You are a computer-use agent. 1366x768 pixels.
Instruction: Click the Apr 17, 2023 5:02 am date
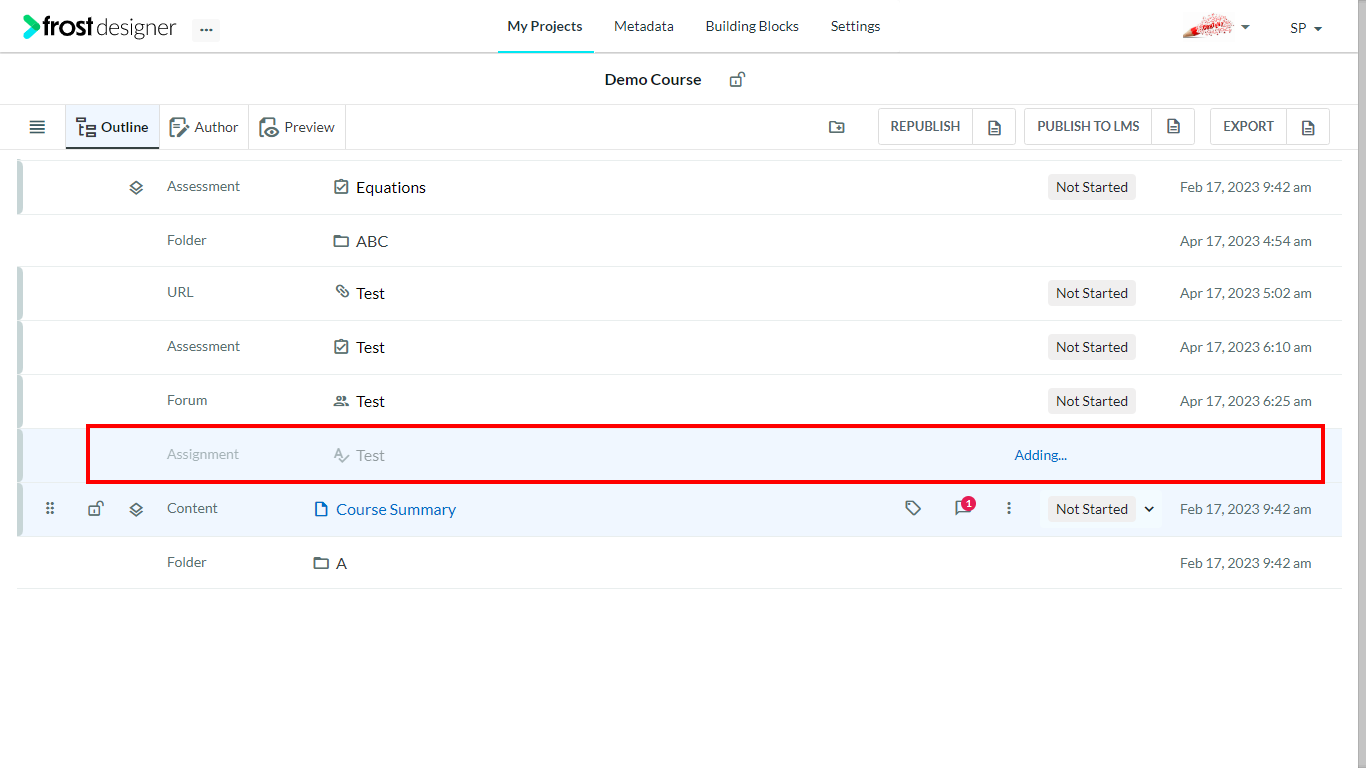pos(1246,293)
